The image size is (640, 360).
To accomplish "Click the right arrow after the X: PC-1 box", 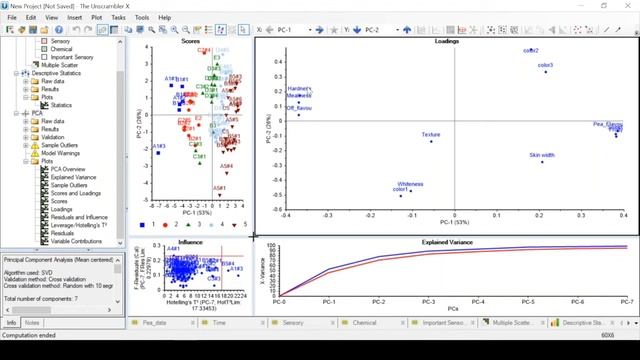I will tap(320, 30).
